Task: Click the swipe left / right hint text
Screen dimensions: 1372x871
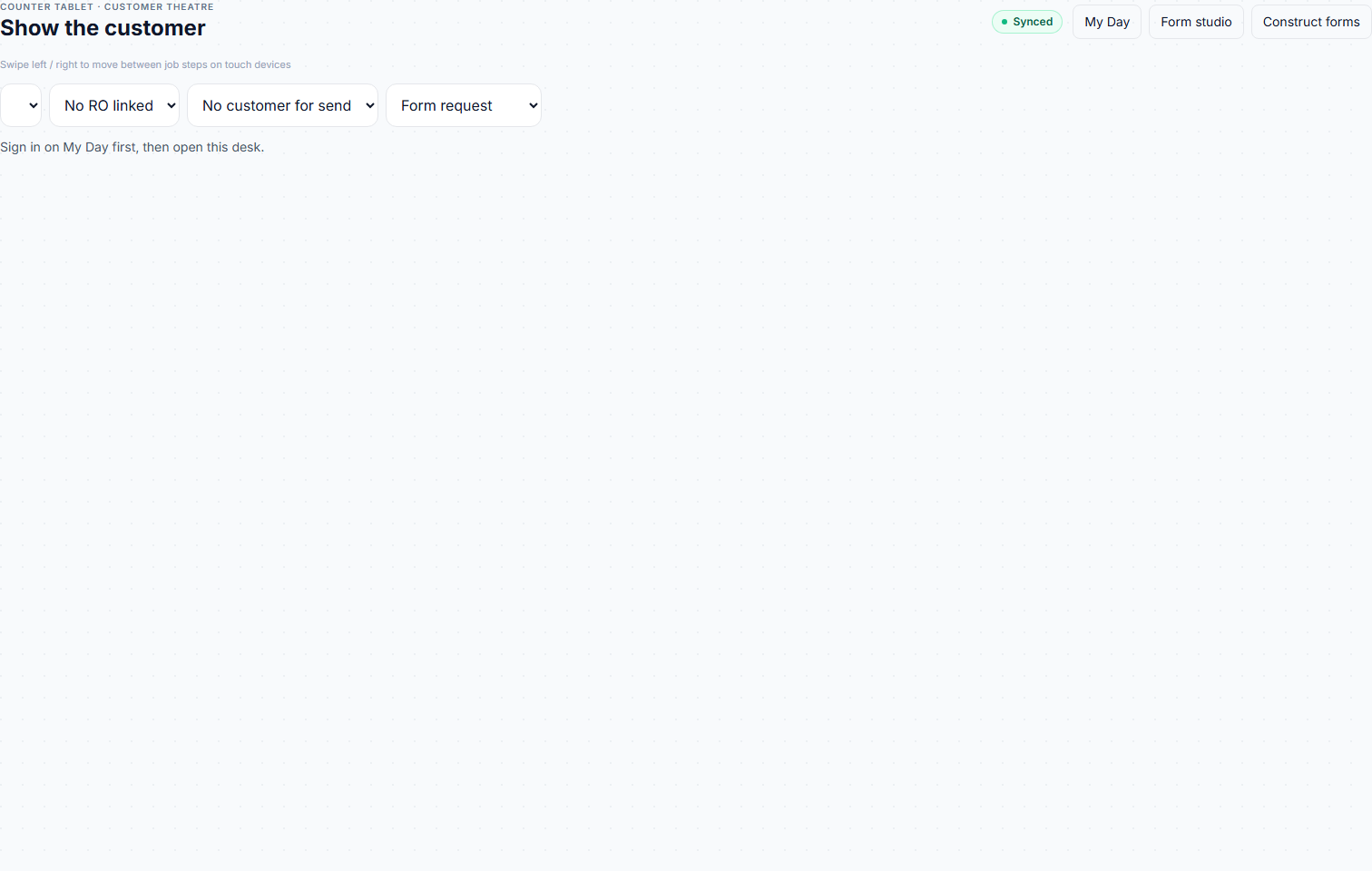Action: 145,64
